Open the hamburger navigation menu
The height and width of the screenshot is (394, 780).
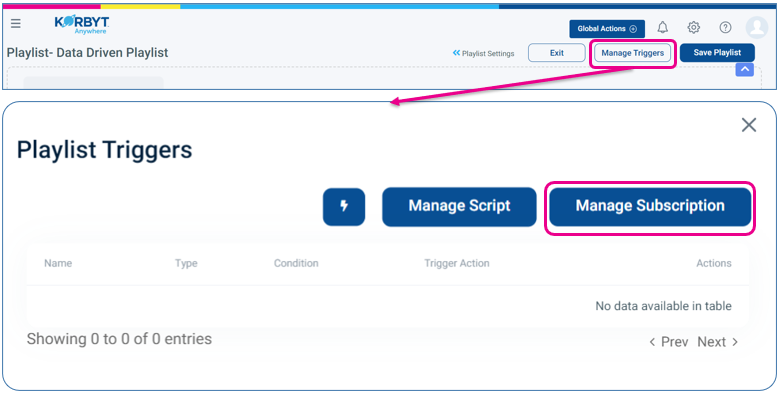tap(16, 24)
